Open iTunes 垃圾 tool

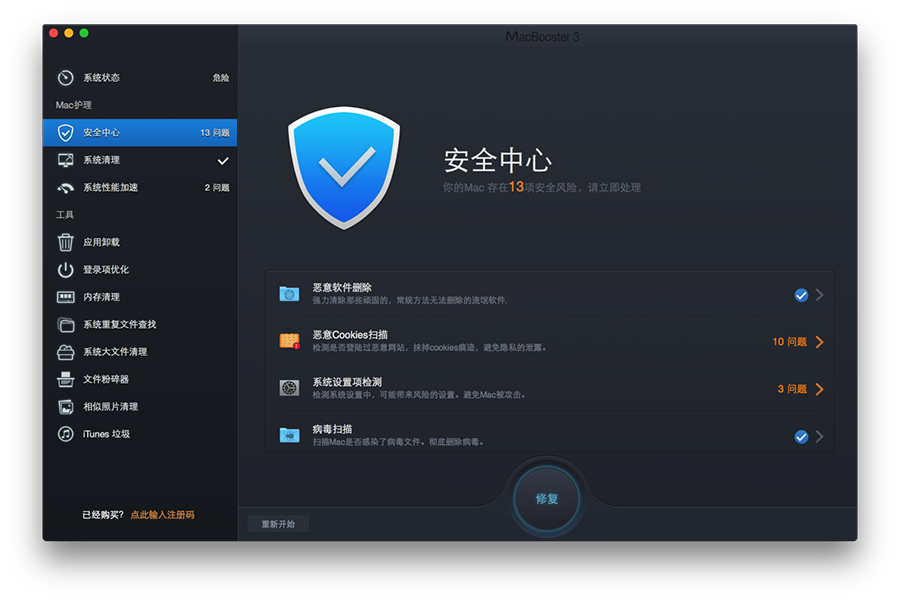coord(140,434)
